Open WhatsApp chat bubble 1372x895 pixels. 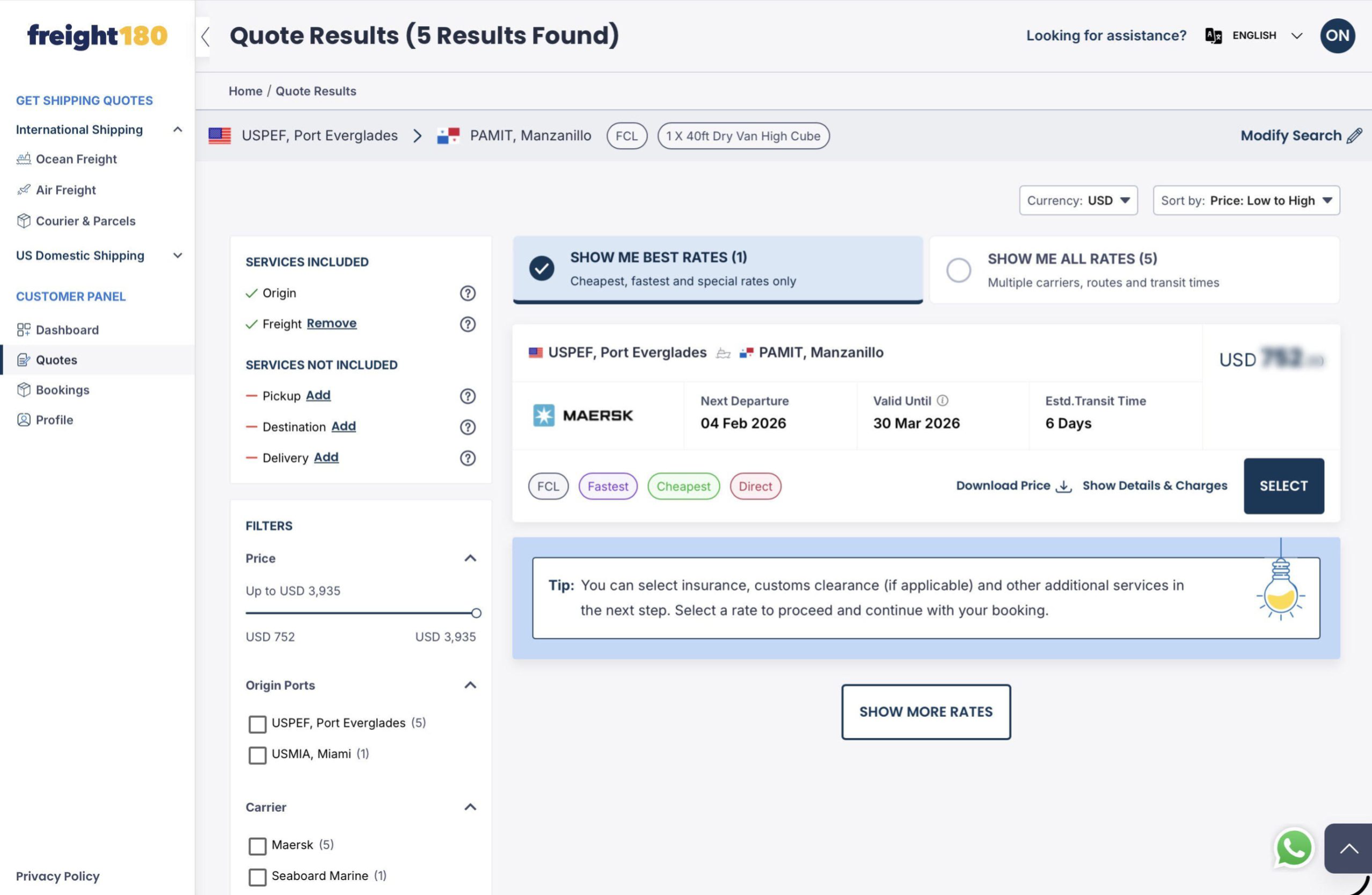(1294, 848)
